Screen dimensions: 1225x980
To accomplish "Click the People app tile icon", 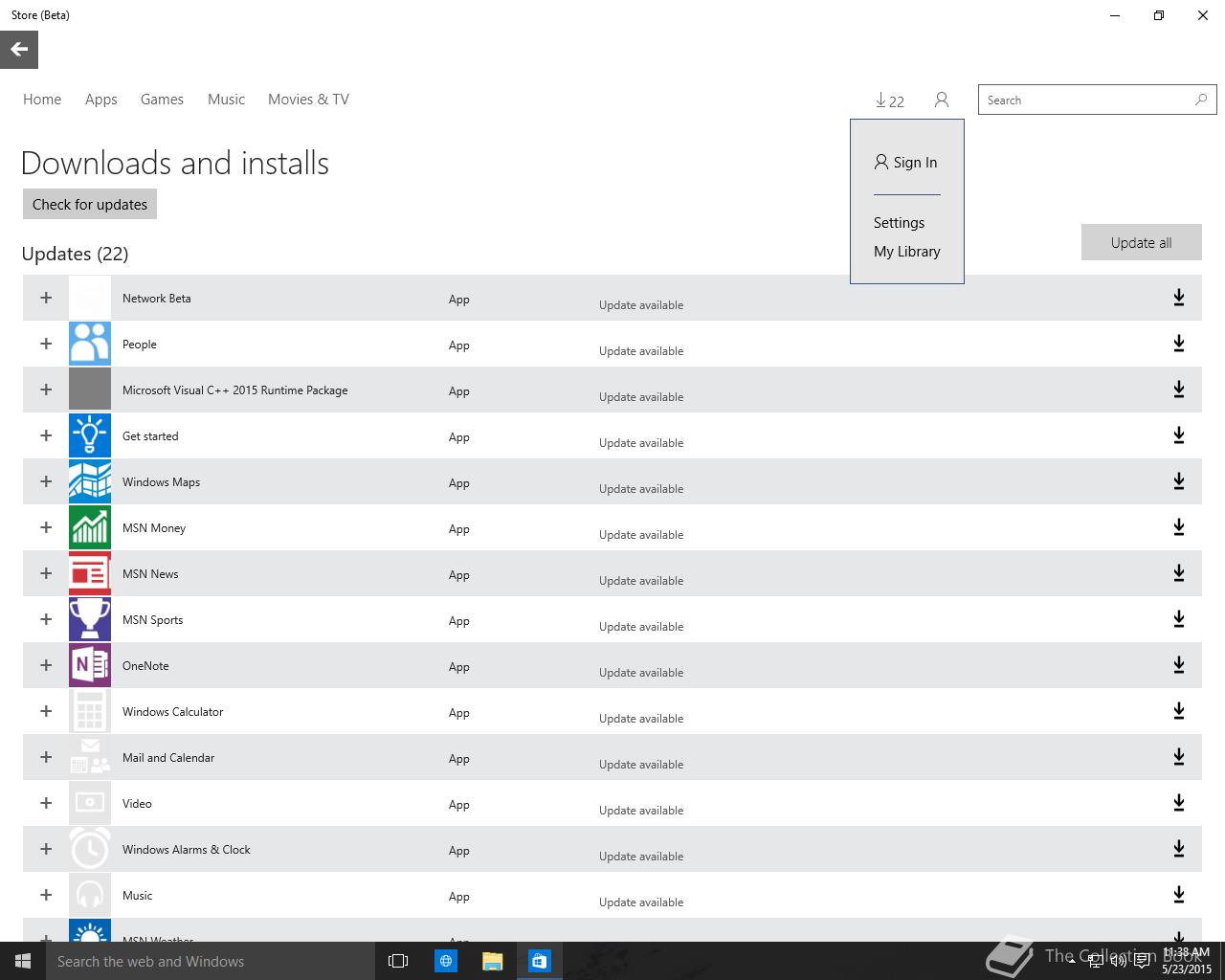I will [x=90, y=344].
